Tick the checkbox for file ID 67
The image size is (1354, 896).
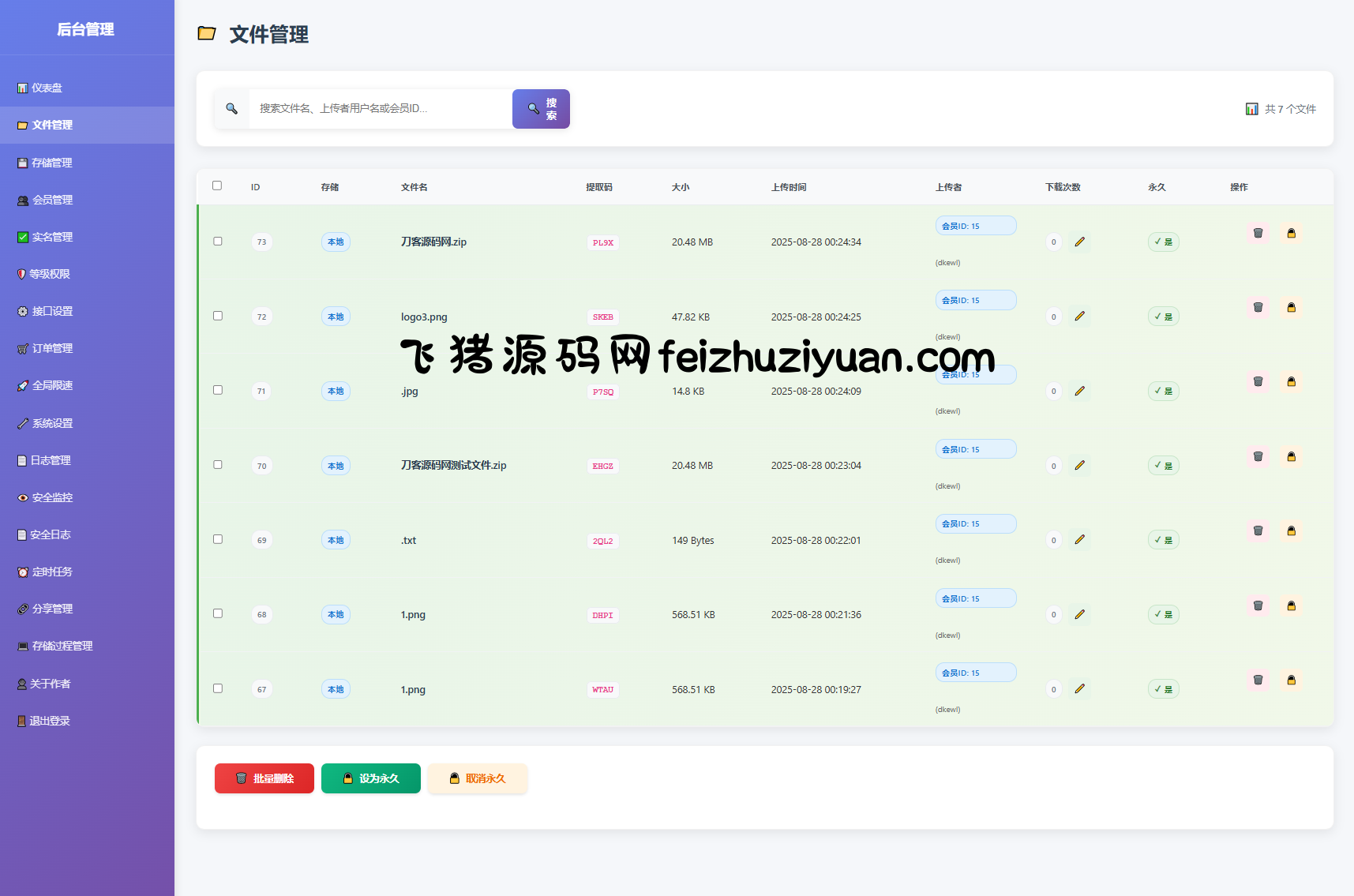pyautogui.click(x=218, y=688)
